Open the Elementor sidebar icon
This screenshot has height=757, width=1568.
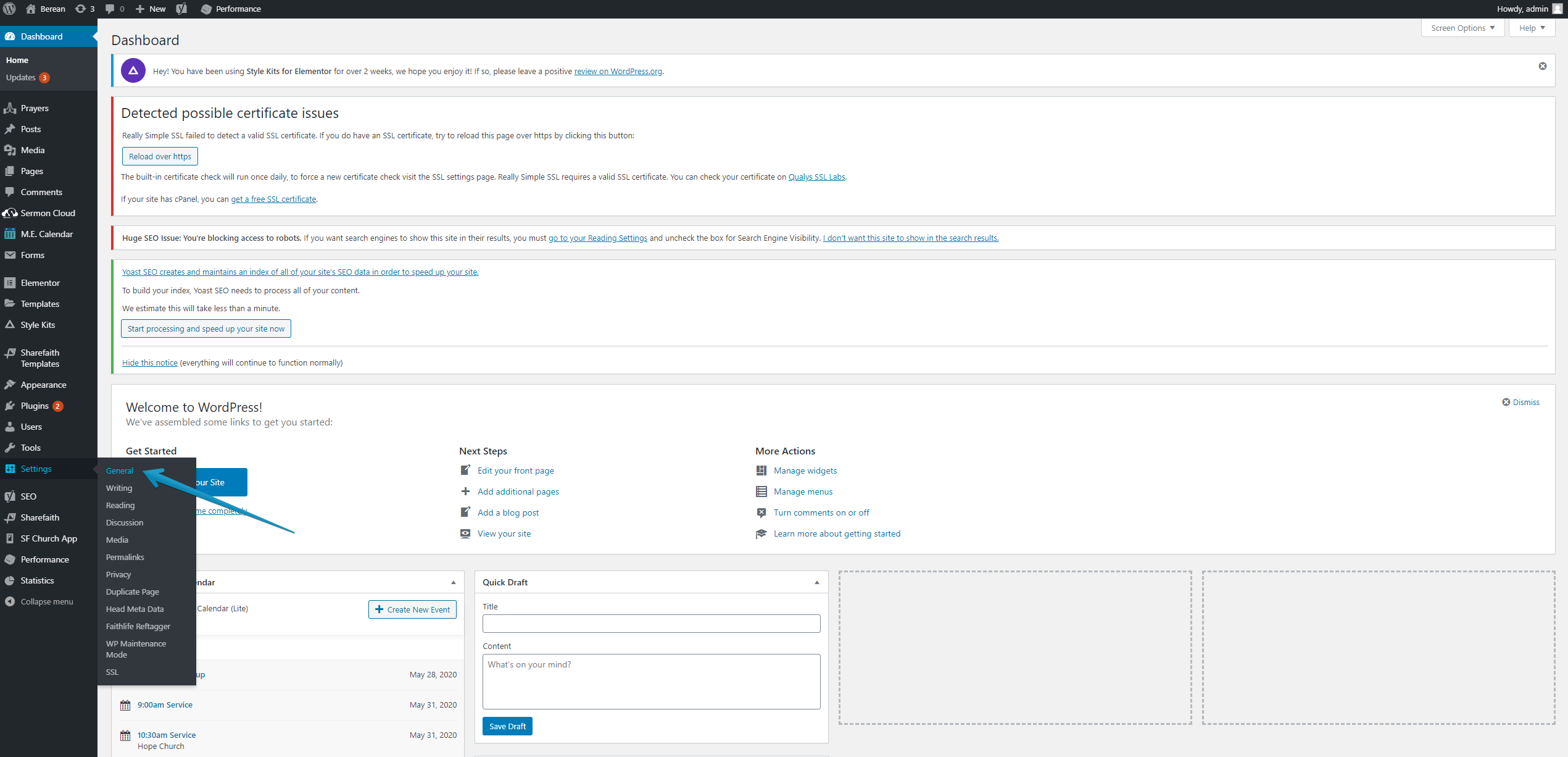(10, 283)
